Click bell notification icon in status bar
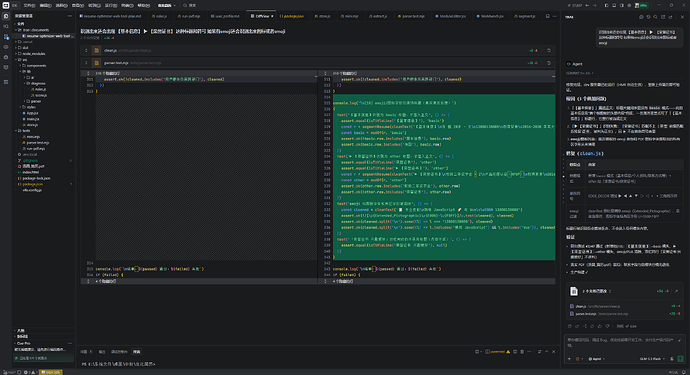Viewport: 690px width, 375px height. (684, 372)
